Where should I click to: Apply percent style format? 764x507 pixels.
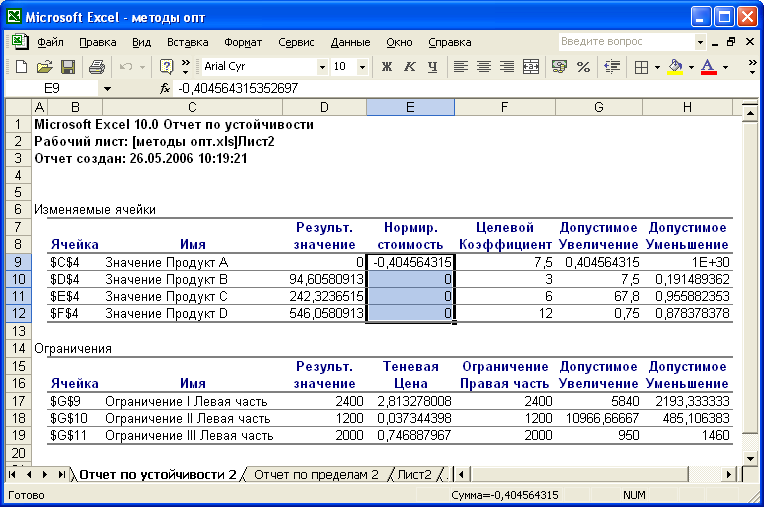pos(582,67)
